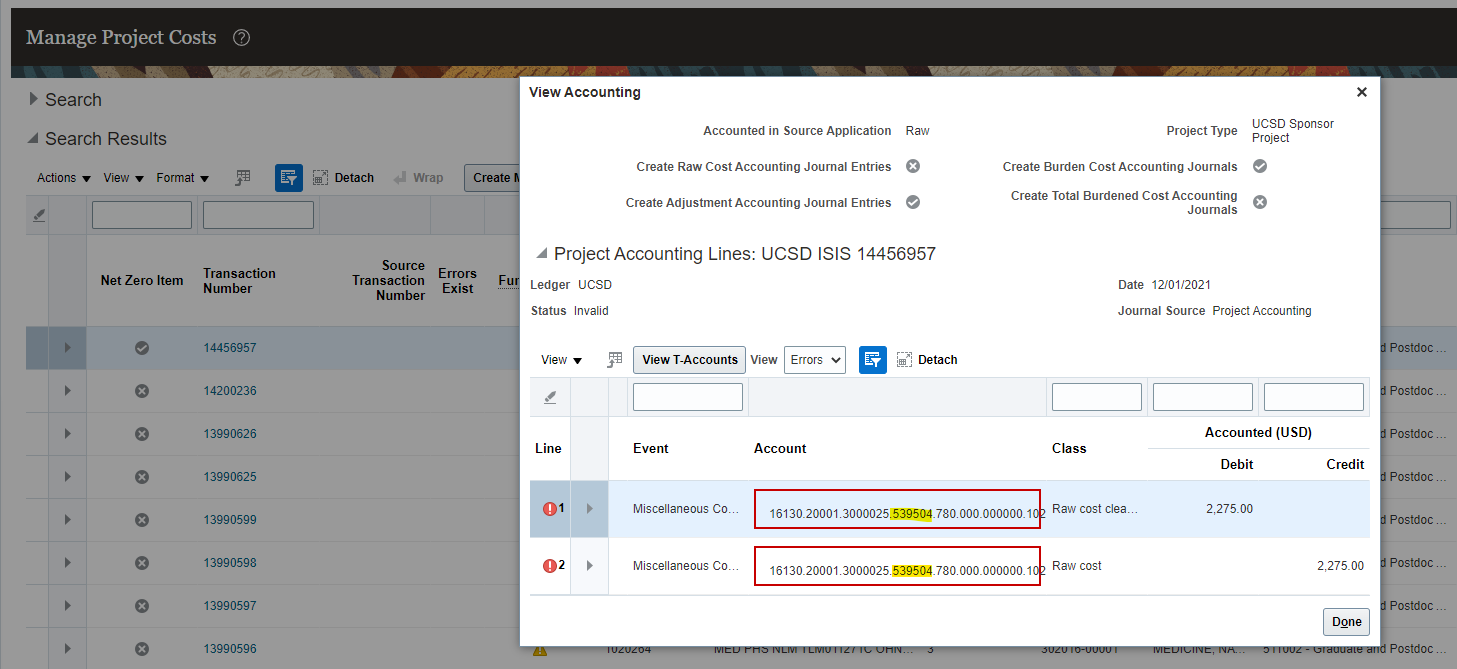Screen dimensions: 1457x669
Task: Open the Format menu
Action: point(182,178)
